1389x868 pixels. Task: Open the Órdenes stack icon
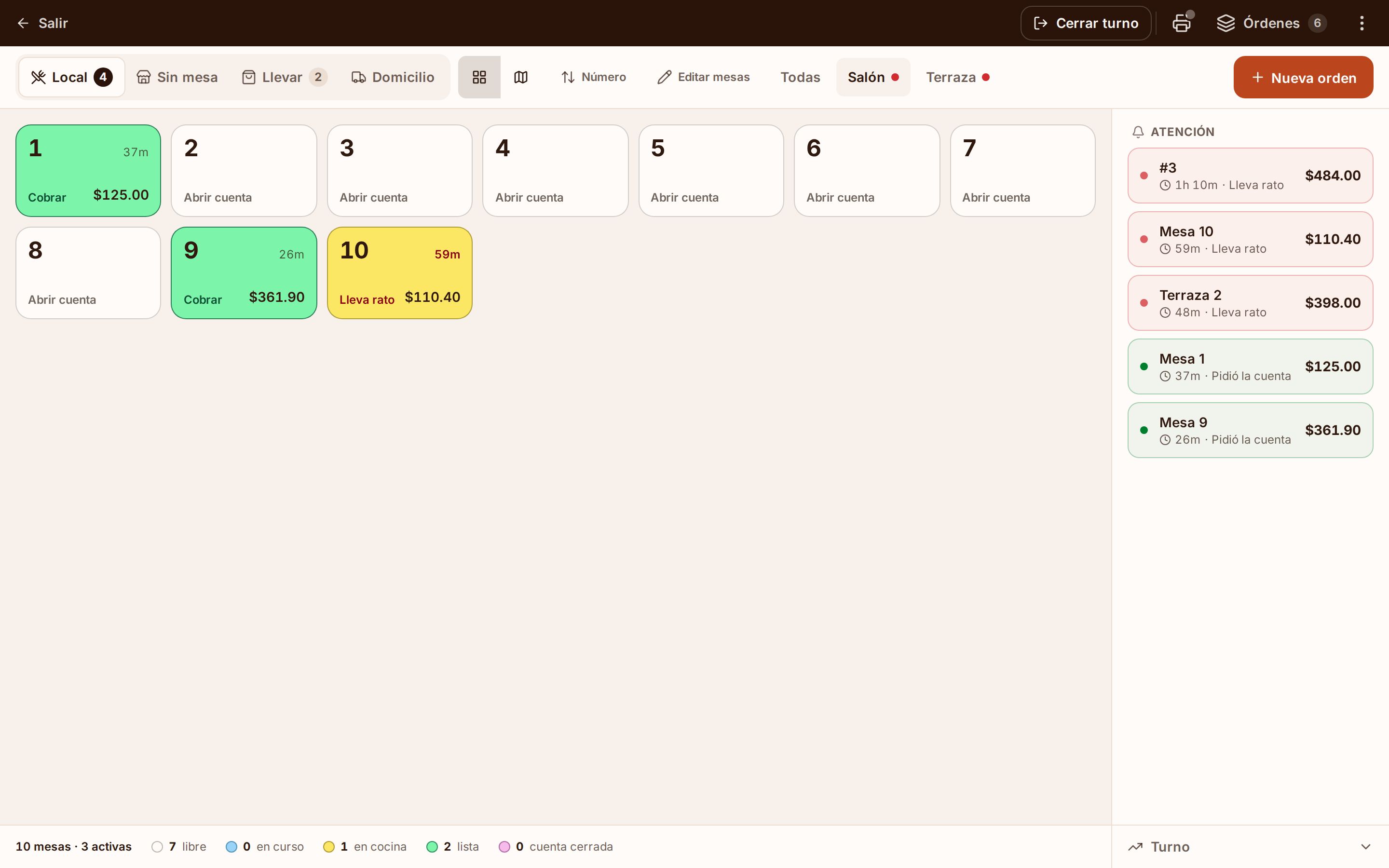(1226, 23)
